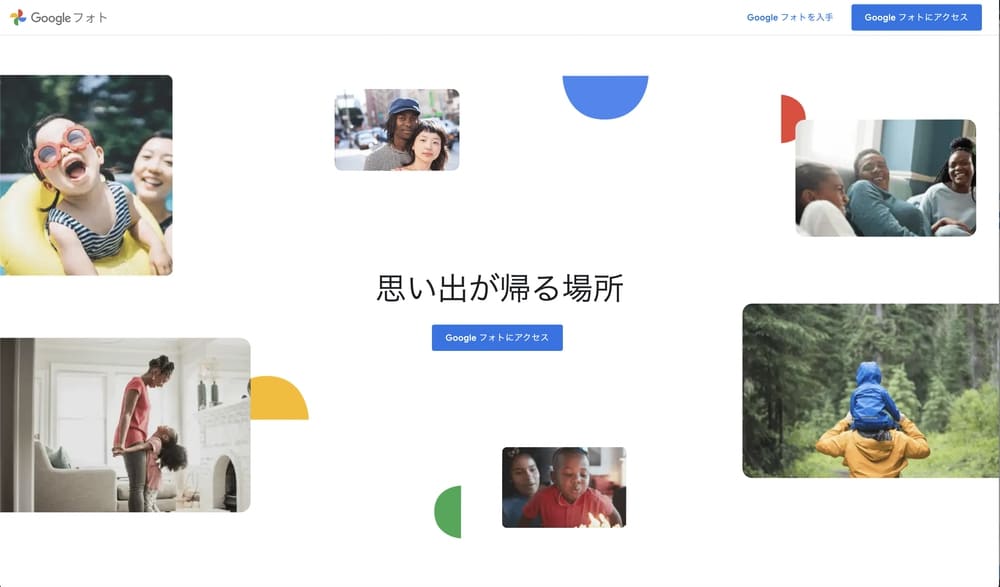Open the photo of family laughing on couch

pos(885,178)
